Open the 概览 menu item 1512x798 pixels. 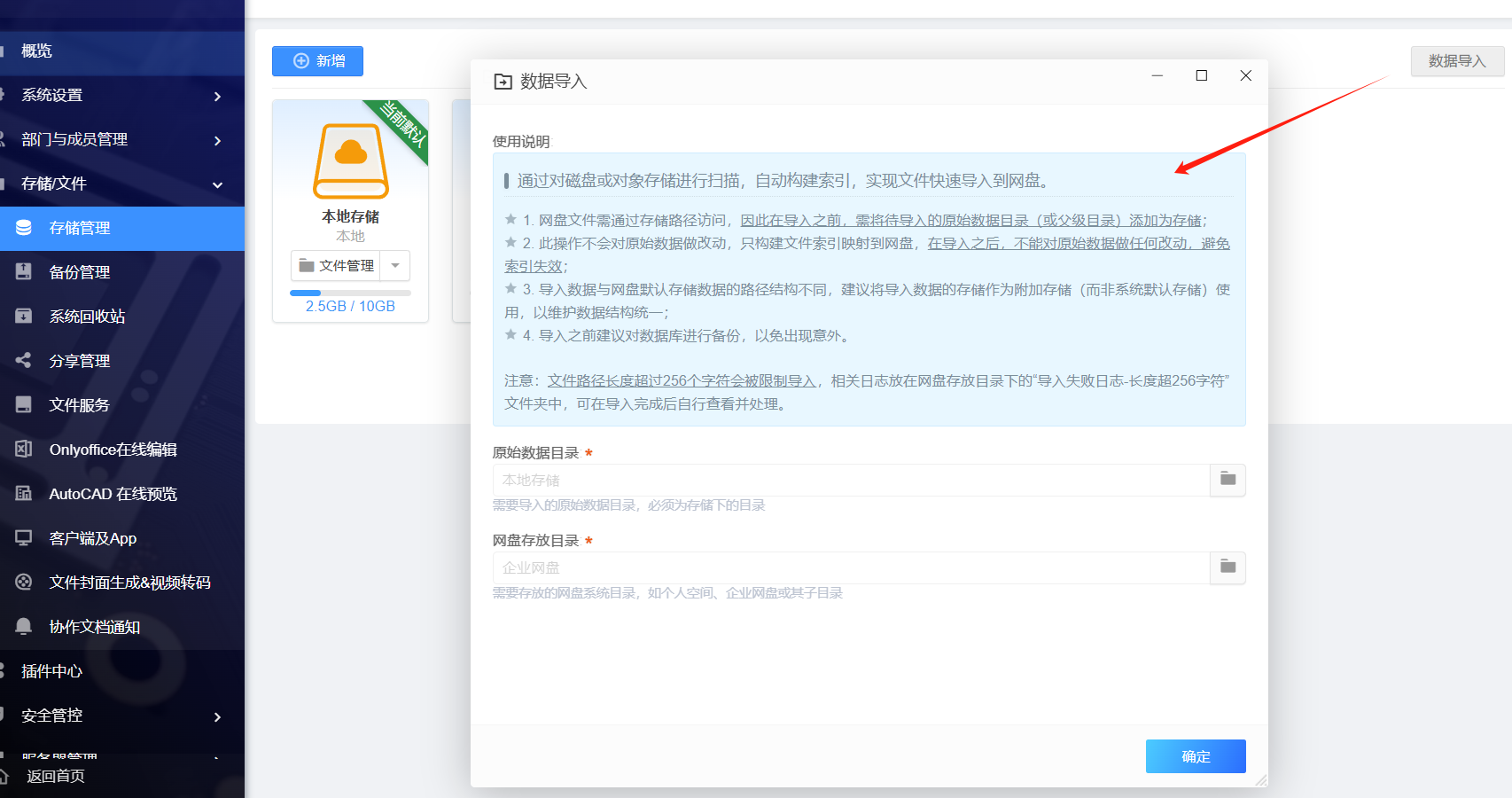tap(122, 51)
